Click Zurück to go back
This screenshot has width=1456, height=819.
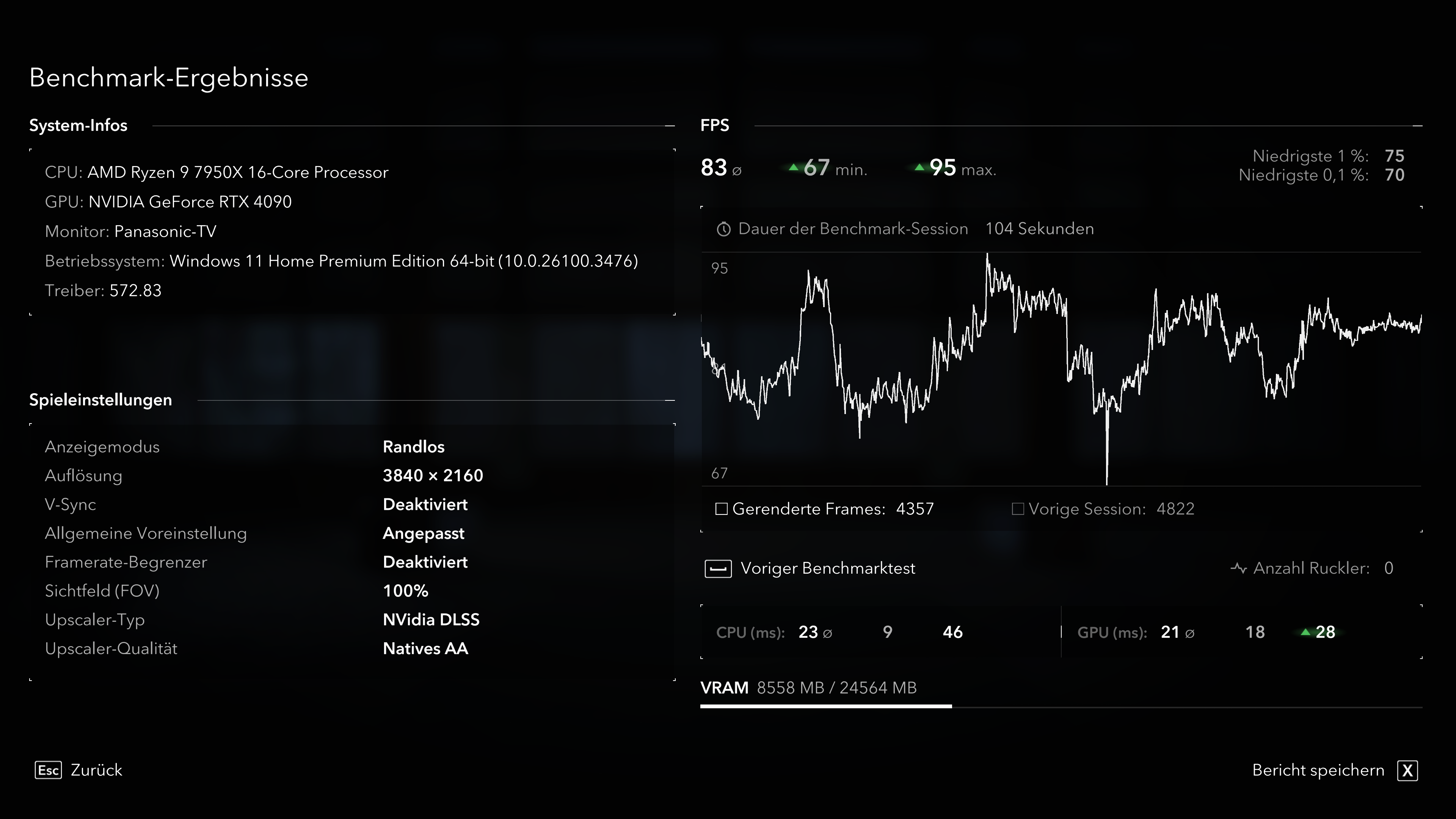coord(97,770)
